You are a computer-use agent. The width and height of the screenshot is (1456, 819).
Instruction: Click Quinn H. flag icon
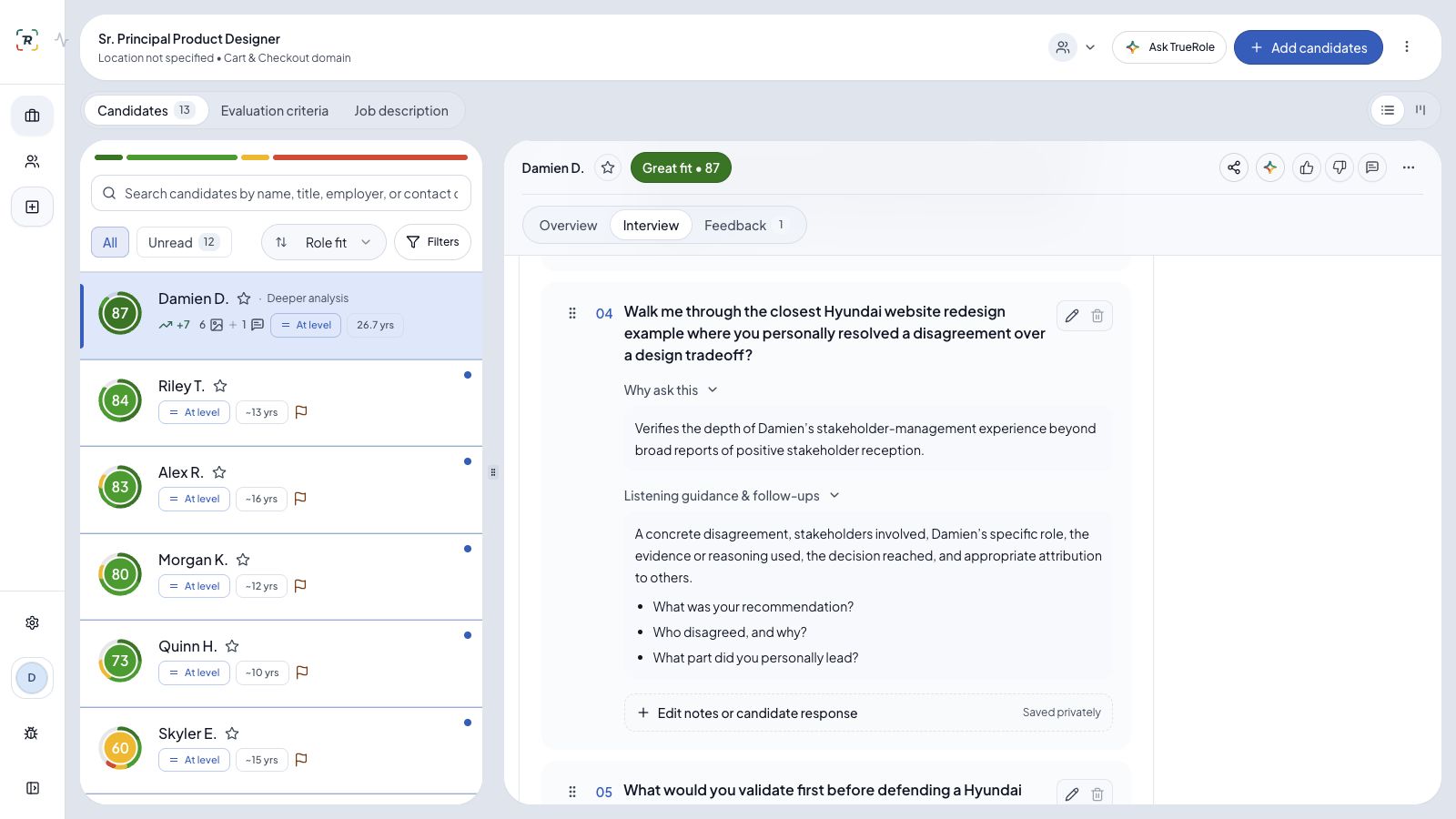302,672
